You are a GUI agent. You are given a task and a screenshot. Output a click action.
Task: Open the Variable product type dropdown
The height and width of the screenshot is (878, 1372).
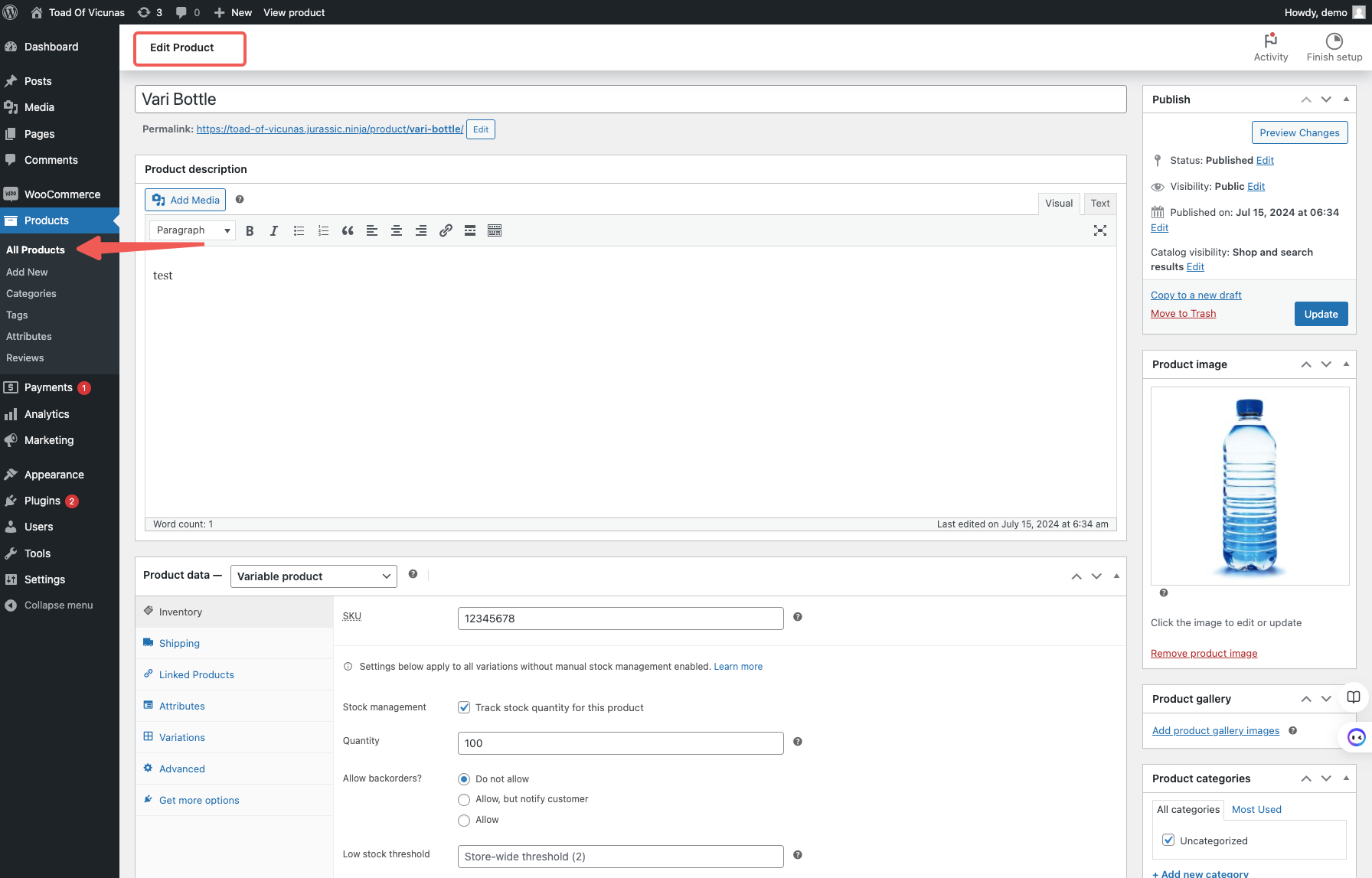pyautogui.click(x=313, y=576)
